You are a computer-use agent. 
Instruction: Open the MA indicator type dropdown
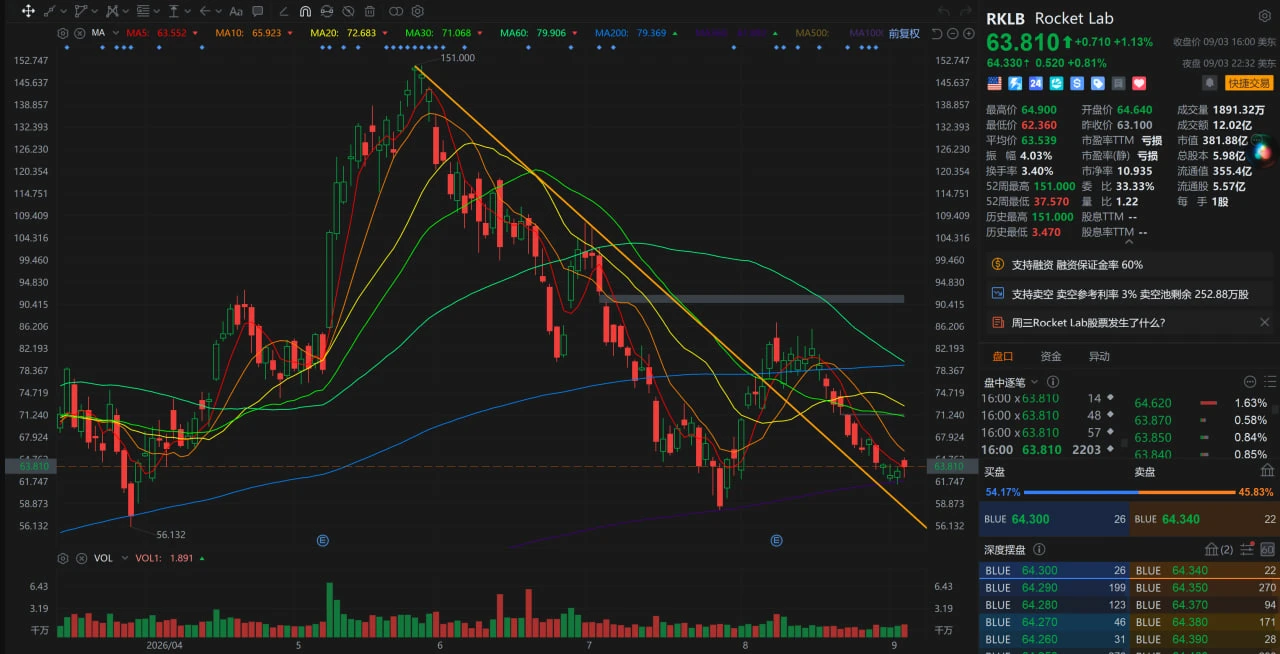click(116, 33)
